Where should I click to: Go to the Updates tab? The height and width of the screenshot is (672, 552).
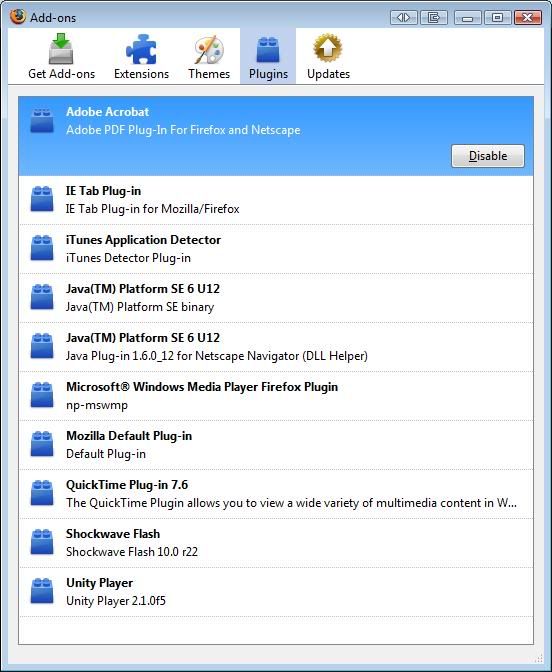point(328,56)
